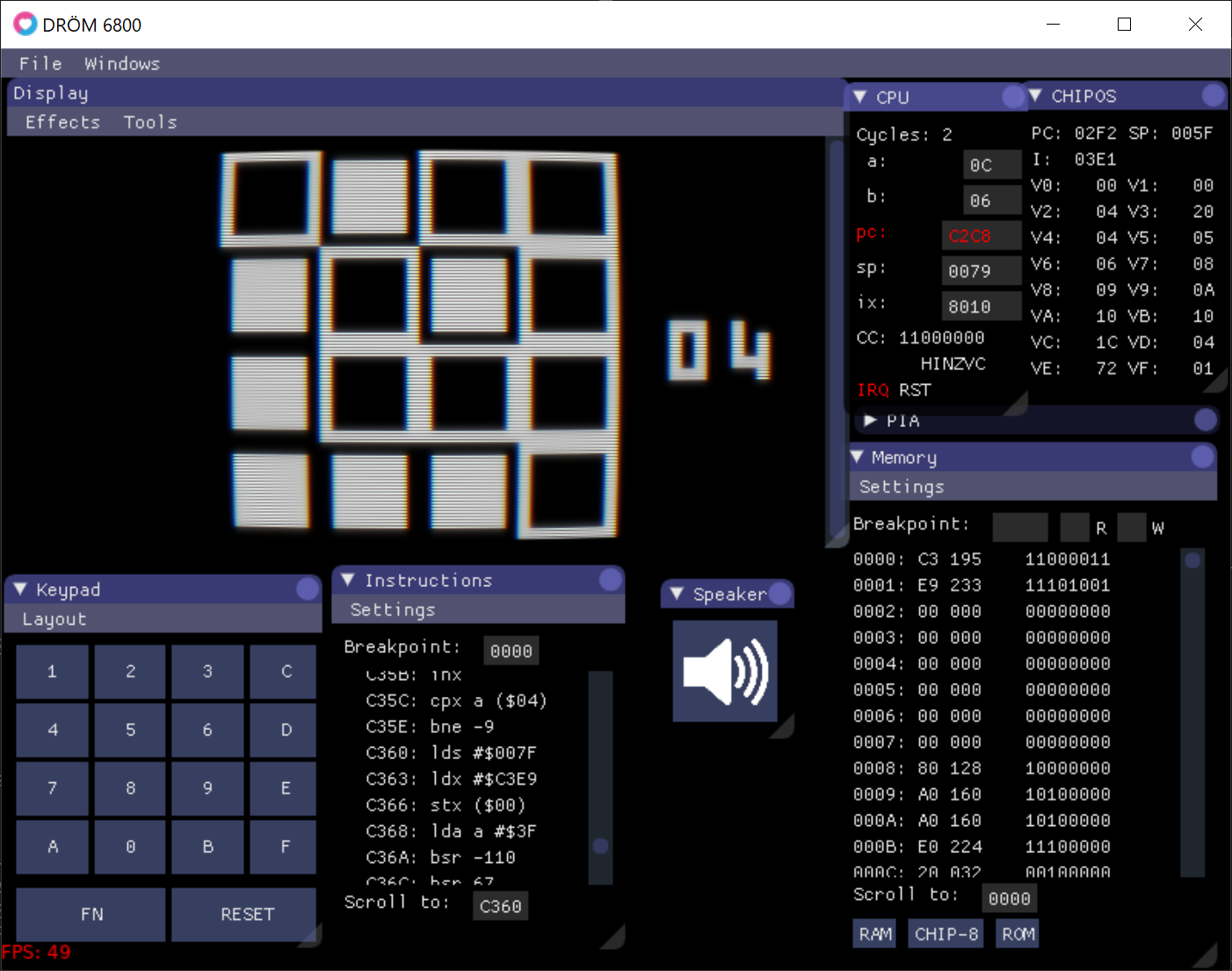Close the Instructions panel with round button
The image size is (1232, 971).
pyautogui.click(x=611, y=579)
